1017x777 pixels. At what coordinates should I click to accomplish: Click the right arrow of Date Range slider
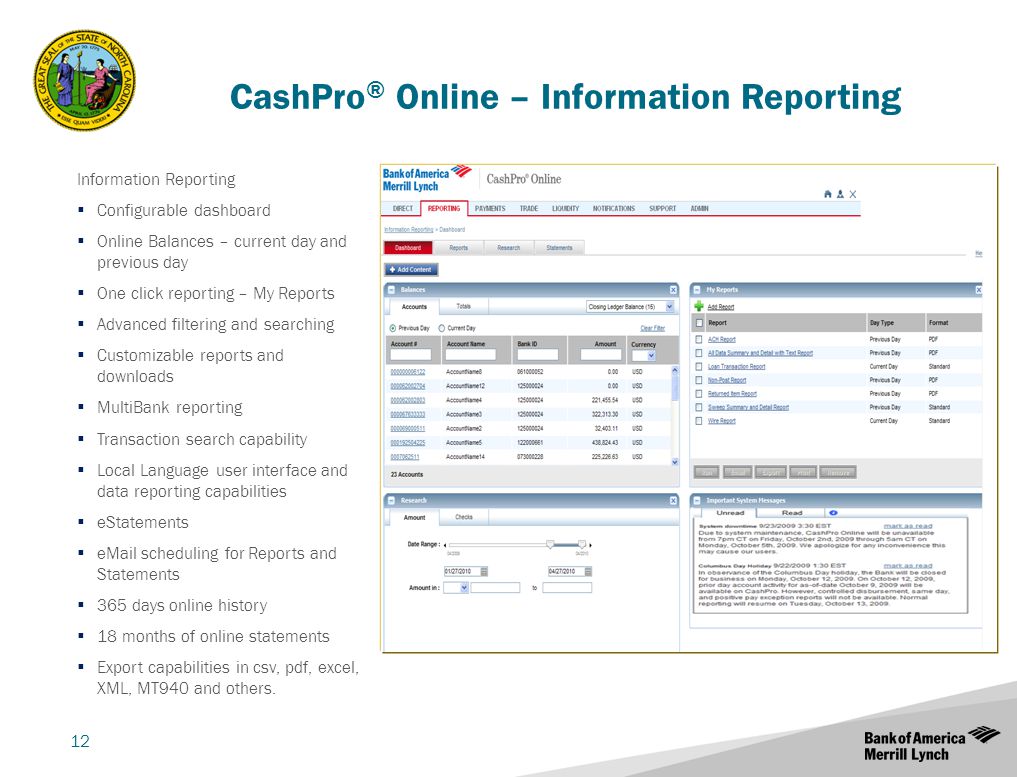pos(590,545)
